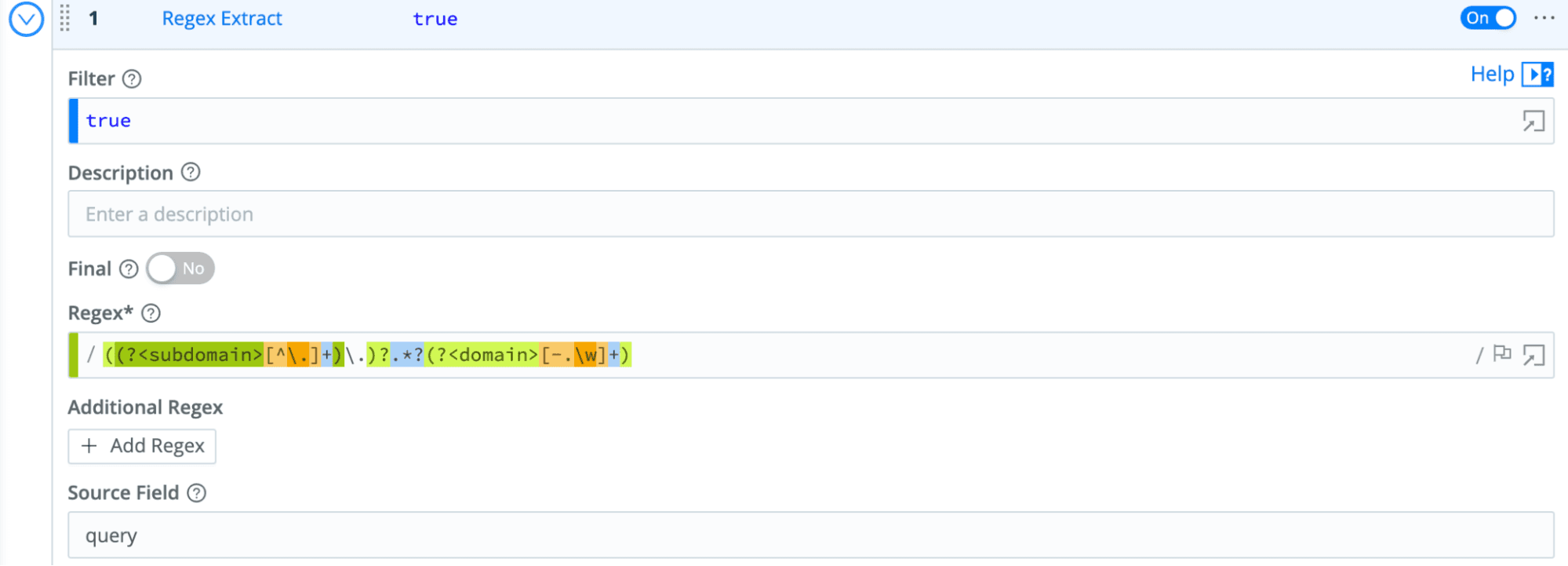Viewport: 1568px width, 566px height.
Task: Open the Regex Extract function name
Action: (222, 19)
